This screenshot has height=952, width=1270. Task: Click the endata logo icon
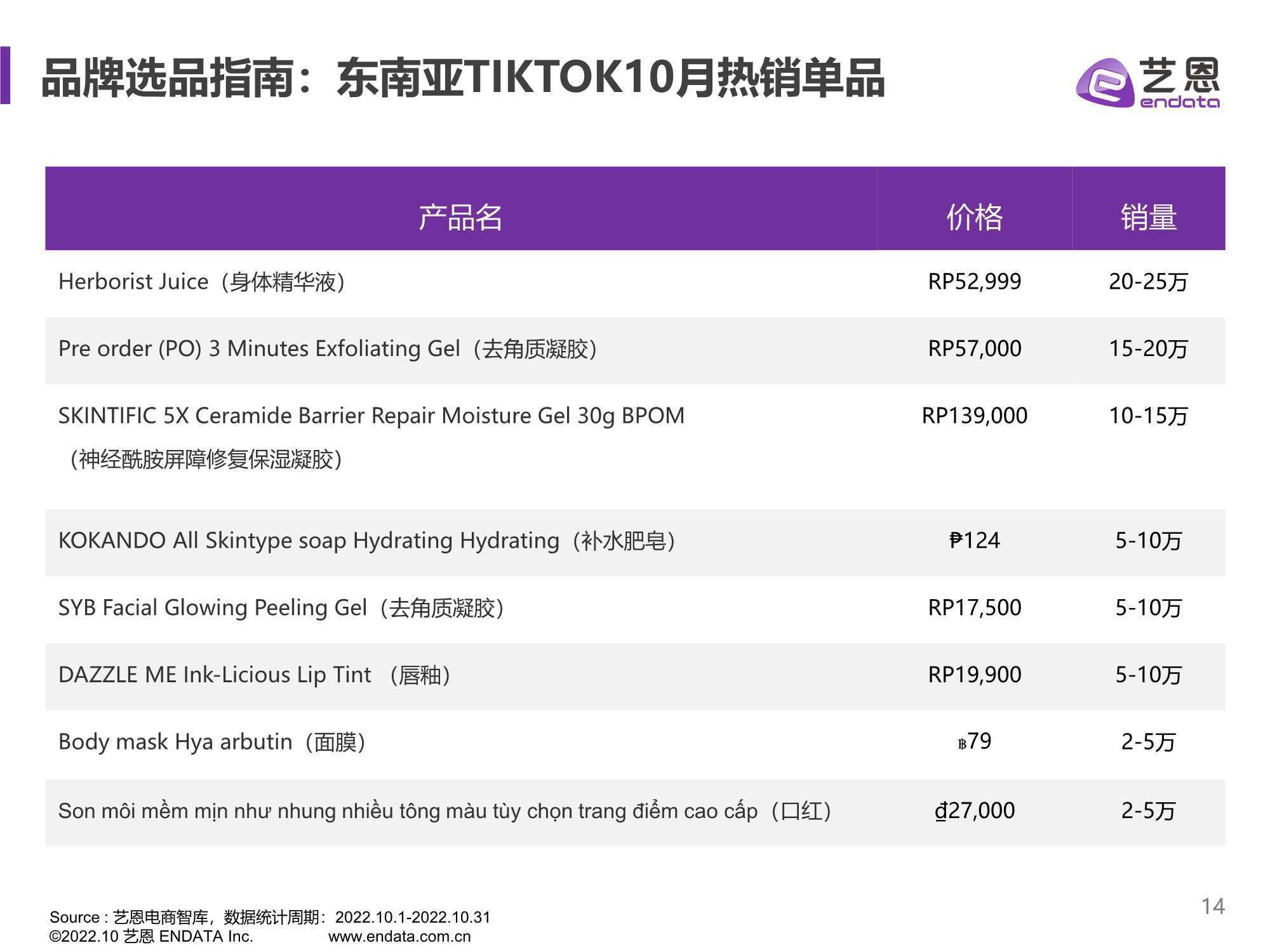click(x=1105, y=83)
